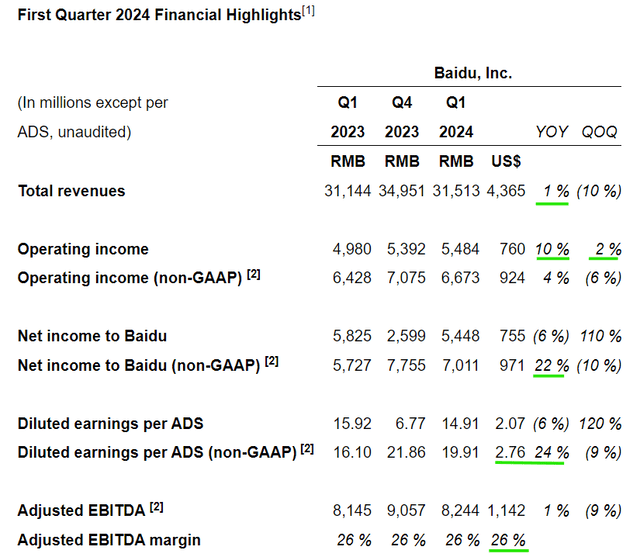Open footnote [2] next to Adjusted EBITDA
Image resolution: width=640 pixels, height=557 pixels.
click(156, 507)
